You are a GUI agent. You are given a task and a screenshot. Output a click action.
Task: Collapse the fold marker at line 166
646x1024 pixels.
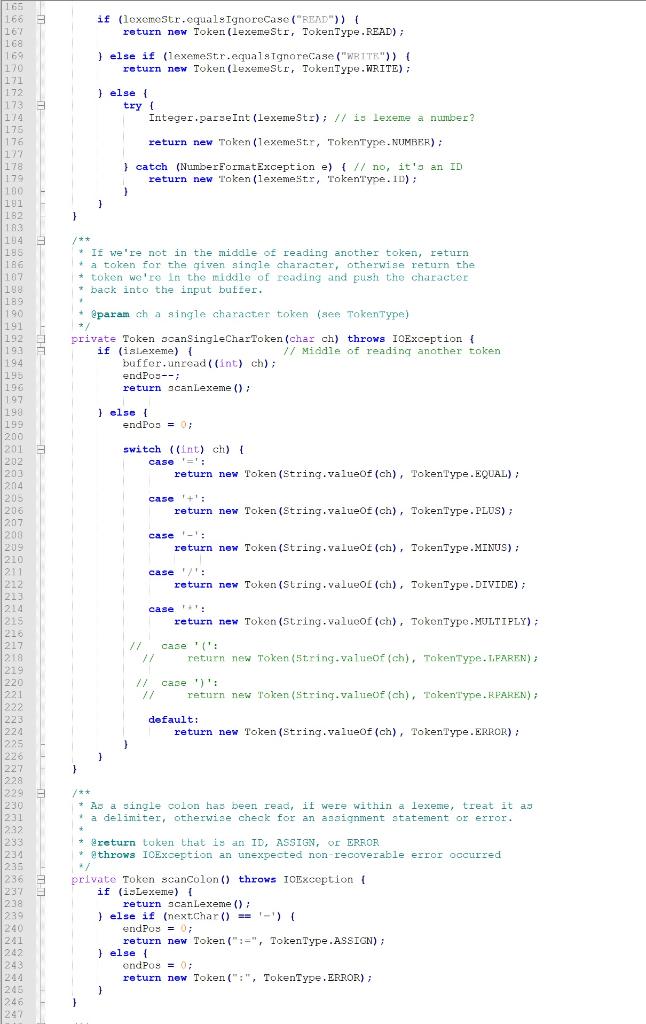(x=40, y=20)
